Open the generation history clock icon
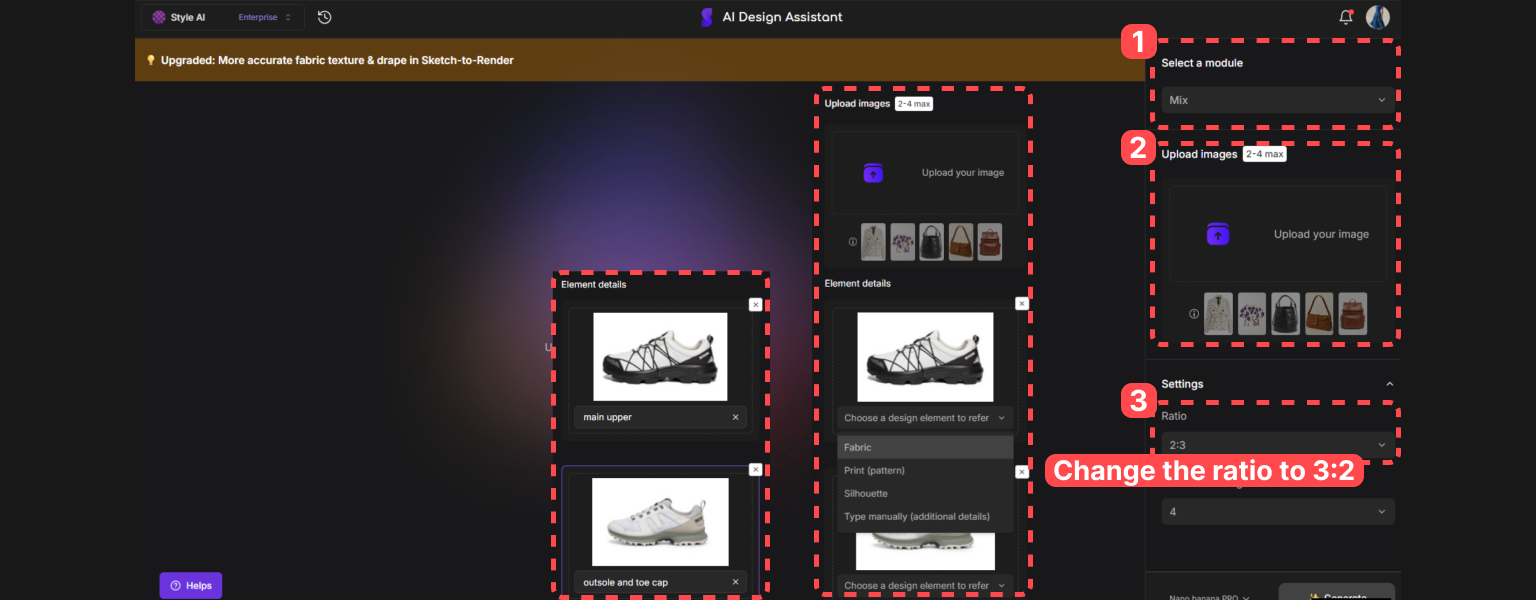 324,17
